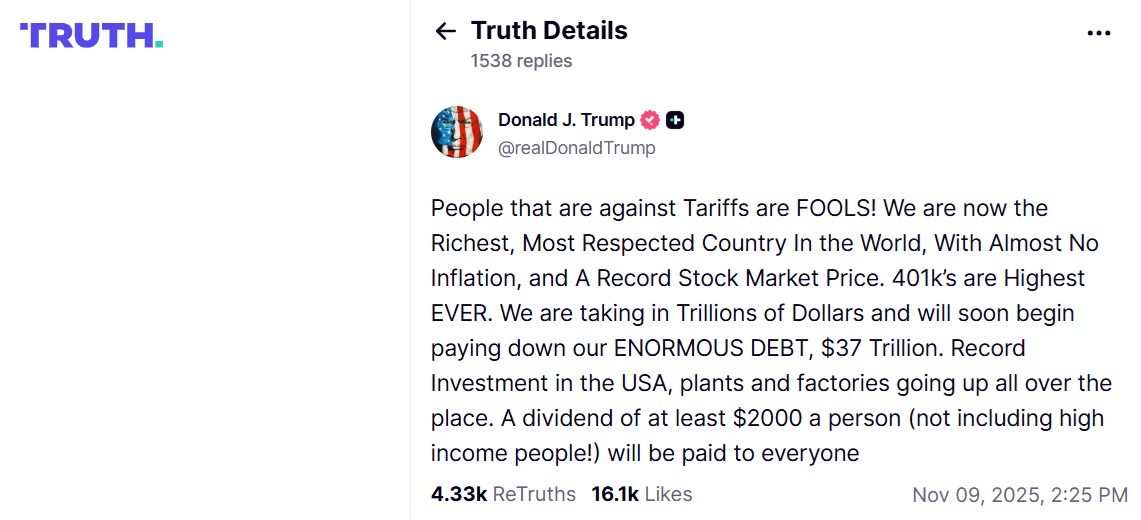
Task: Click the Nov 09, 2025 timestamp
Action: (1019, 495)
